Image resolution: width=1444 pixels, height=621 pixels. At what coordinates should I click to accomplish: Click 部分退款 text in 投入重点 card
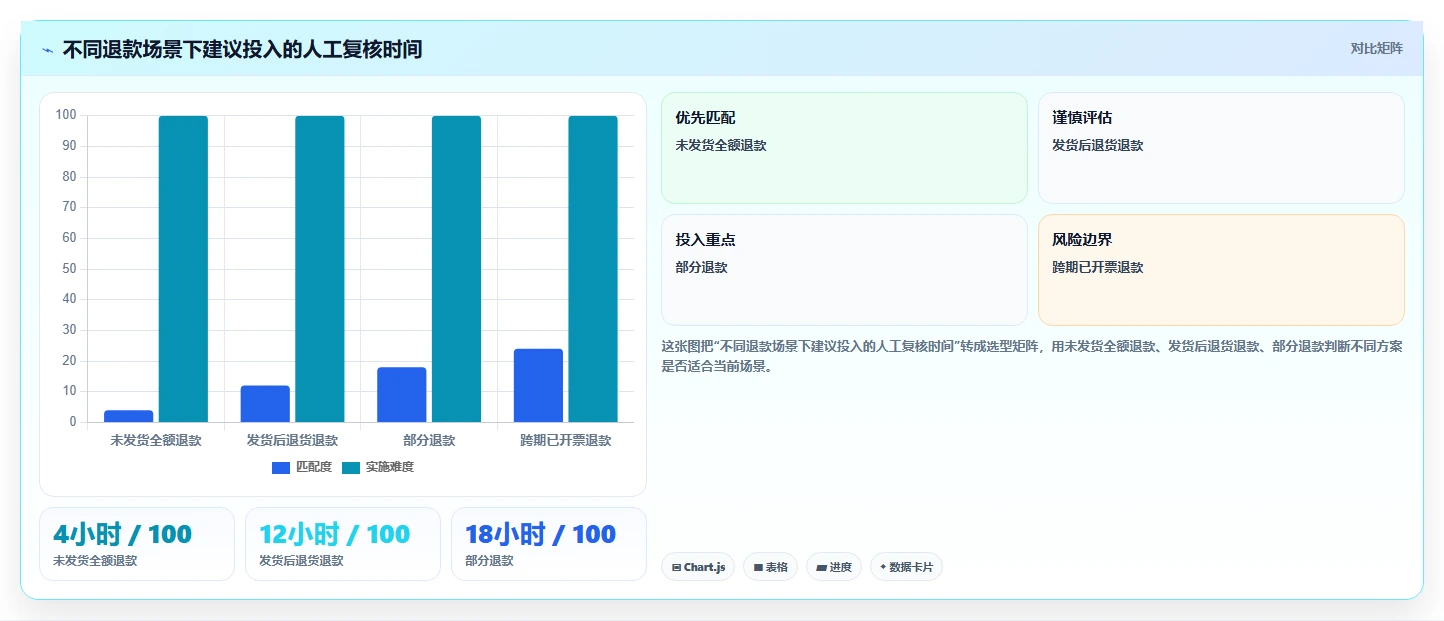pyautogui.click(x=701, y=267)
